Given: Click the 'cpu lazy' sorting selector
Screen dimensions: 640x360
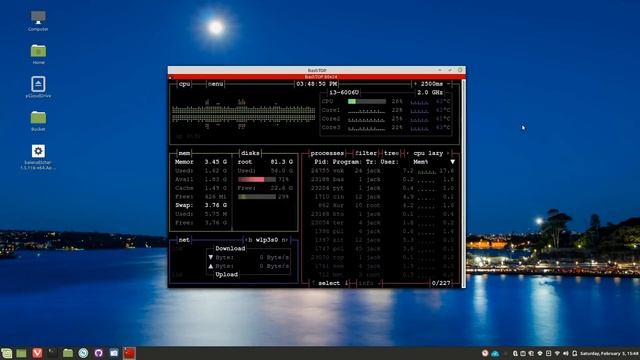Looking at the screenshot, I should (x=428, y=153).
